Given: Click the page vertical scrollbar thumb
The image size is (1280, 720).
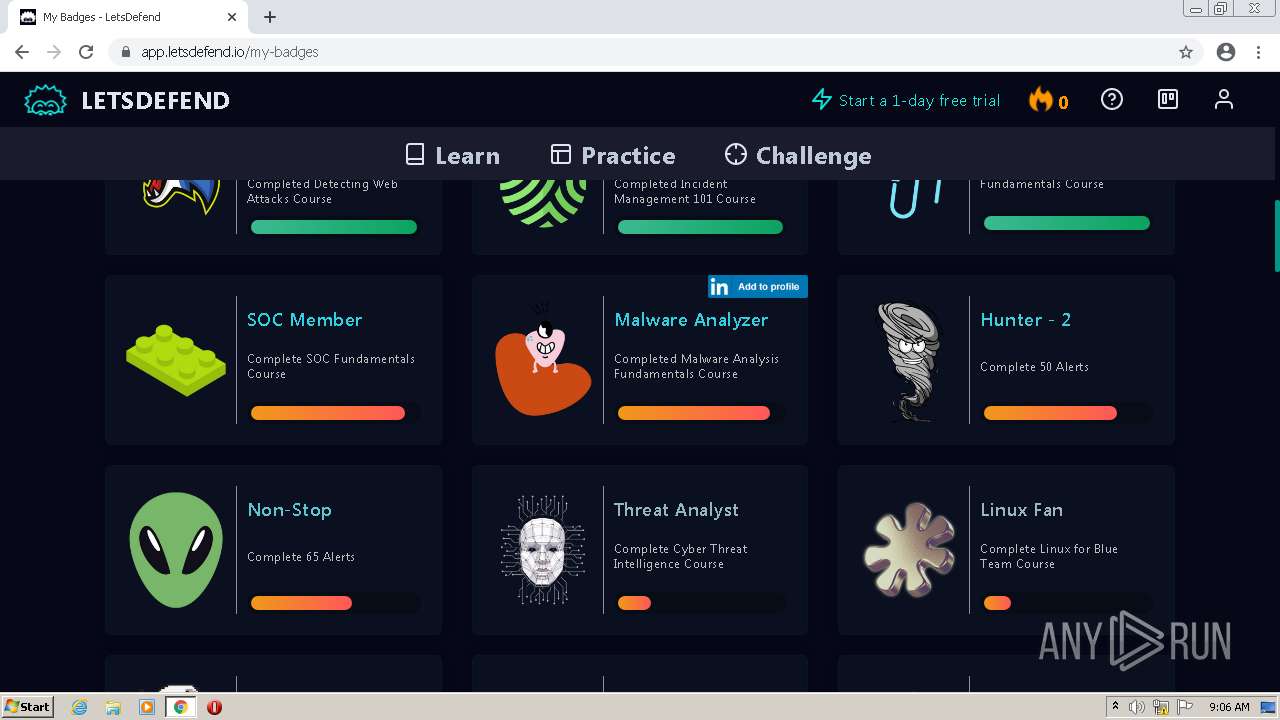Looking at the screenshot, I should tap(1276, 235).
